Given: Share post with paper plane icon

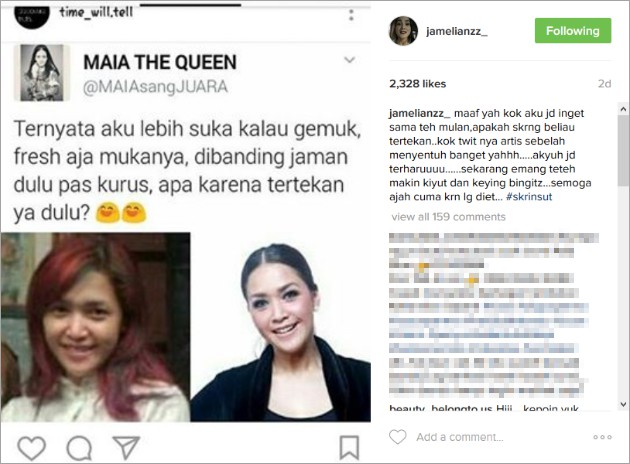Looking at the screenshot, I should point(126,447).
